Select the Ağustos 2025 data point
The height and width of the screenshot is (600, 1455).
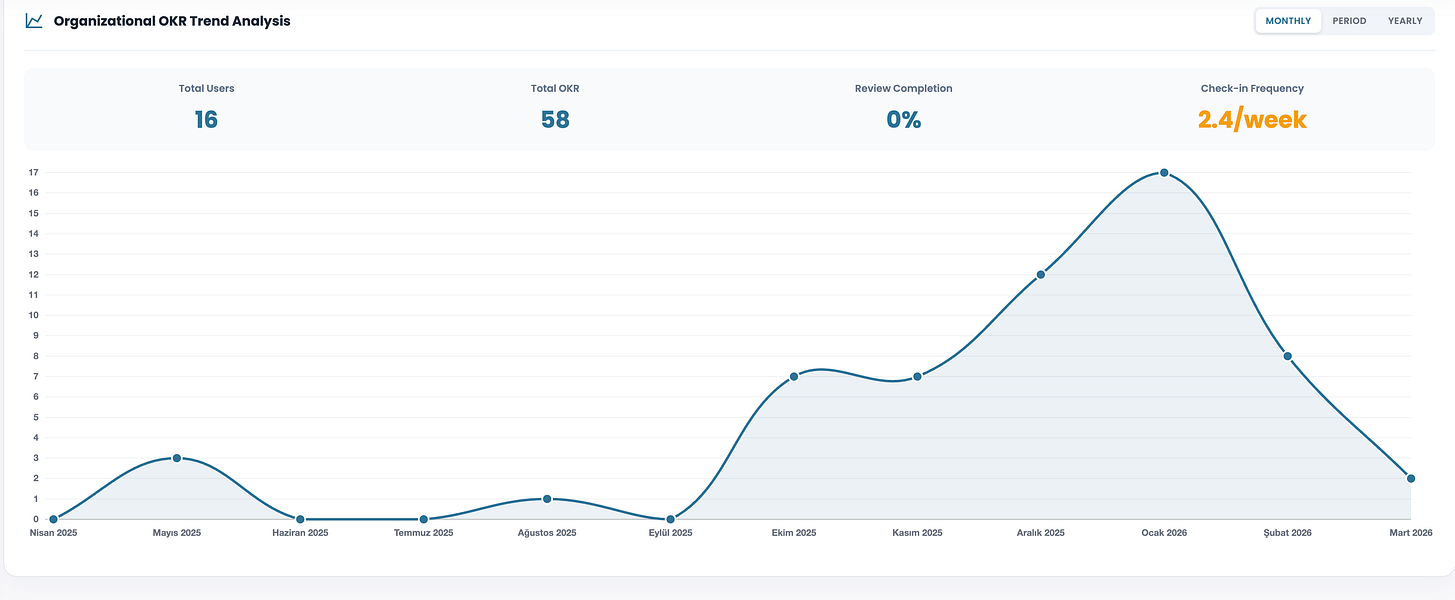547,499
